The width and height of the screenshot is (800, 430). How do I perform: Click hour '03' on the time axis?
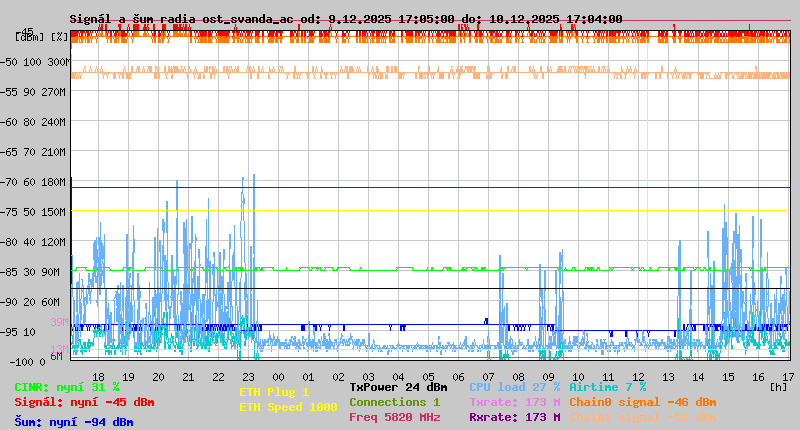click(x=368, y=377)
